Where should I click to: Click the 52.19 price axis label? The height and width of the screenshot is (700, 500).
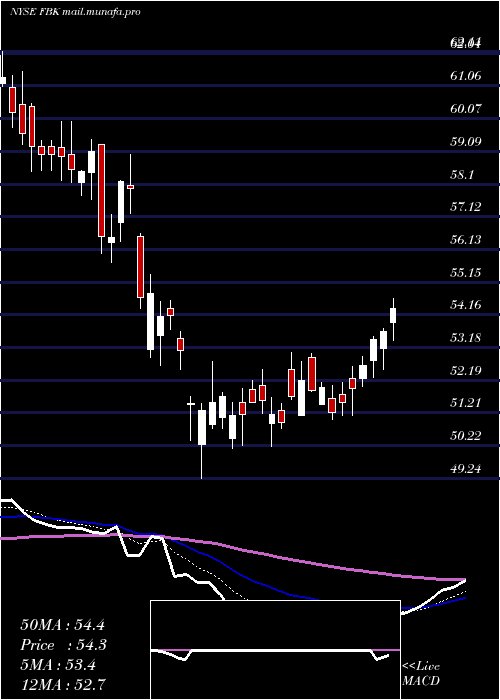466,371
